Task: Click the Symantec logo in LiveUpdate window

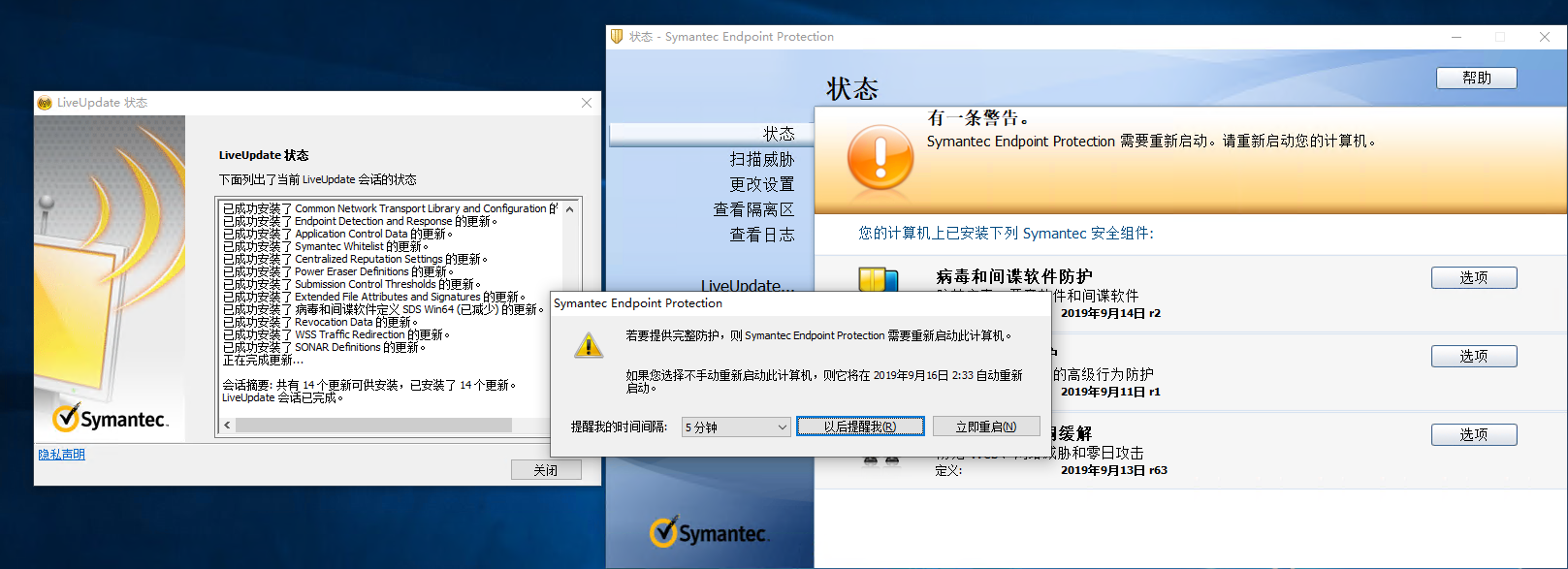Action: (110, 418)
